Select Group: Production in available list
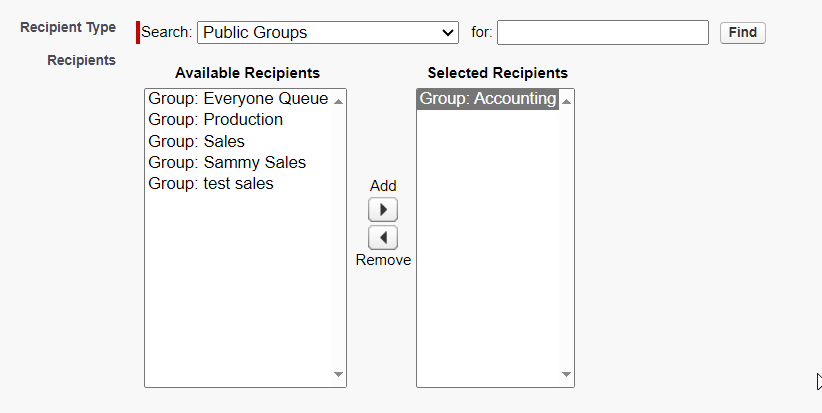Viewport: 822px width, 413px height. [x=238, y=119]
